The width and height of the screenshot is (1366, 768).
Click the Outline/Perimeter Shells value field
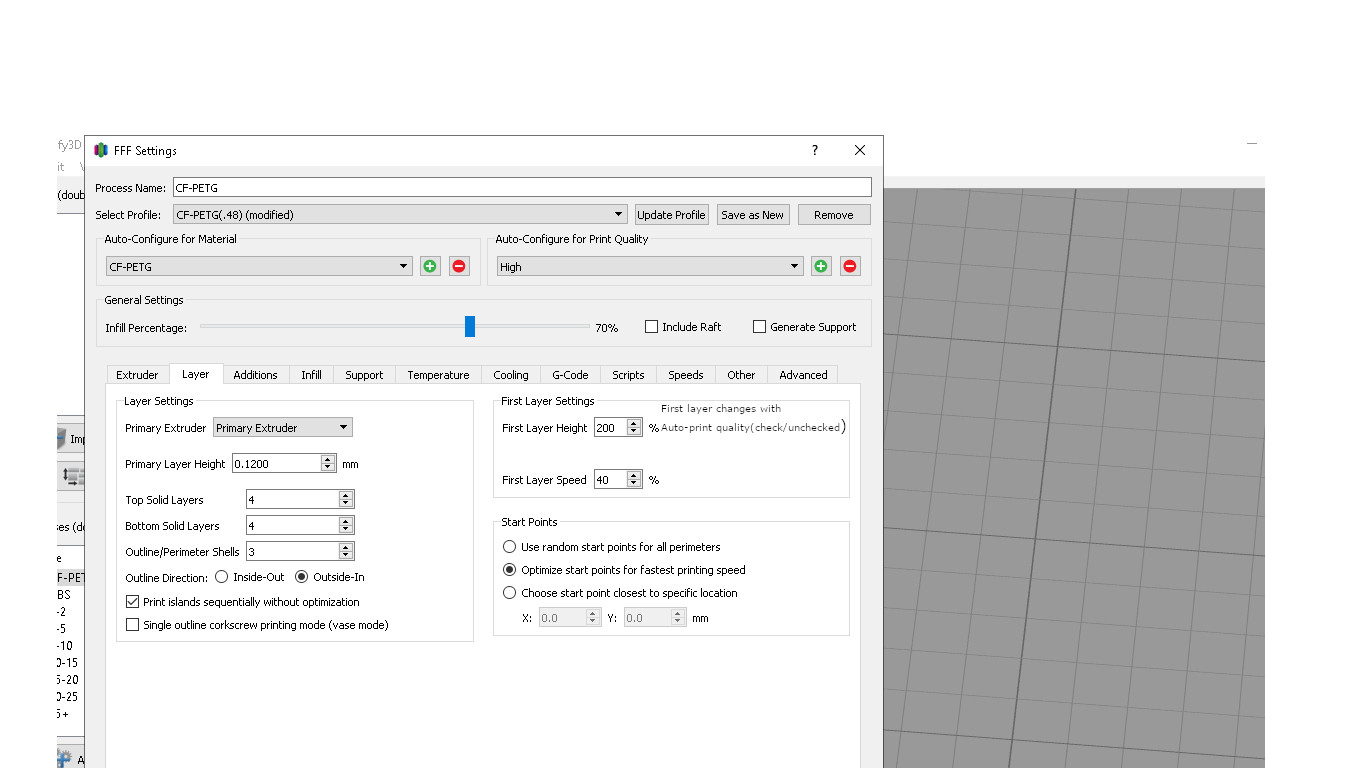(x=292, y=551)
